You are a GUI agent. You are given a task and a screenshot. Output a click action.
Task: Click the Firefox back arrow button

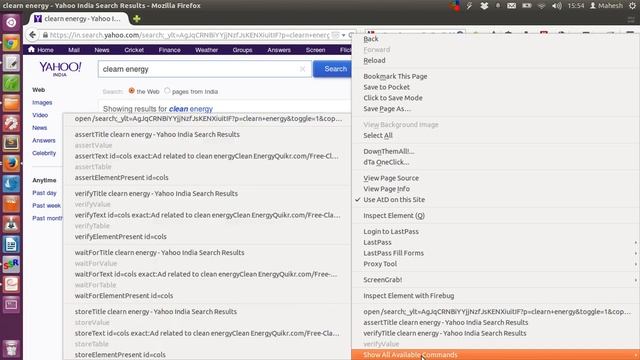click(32, 35)
